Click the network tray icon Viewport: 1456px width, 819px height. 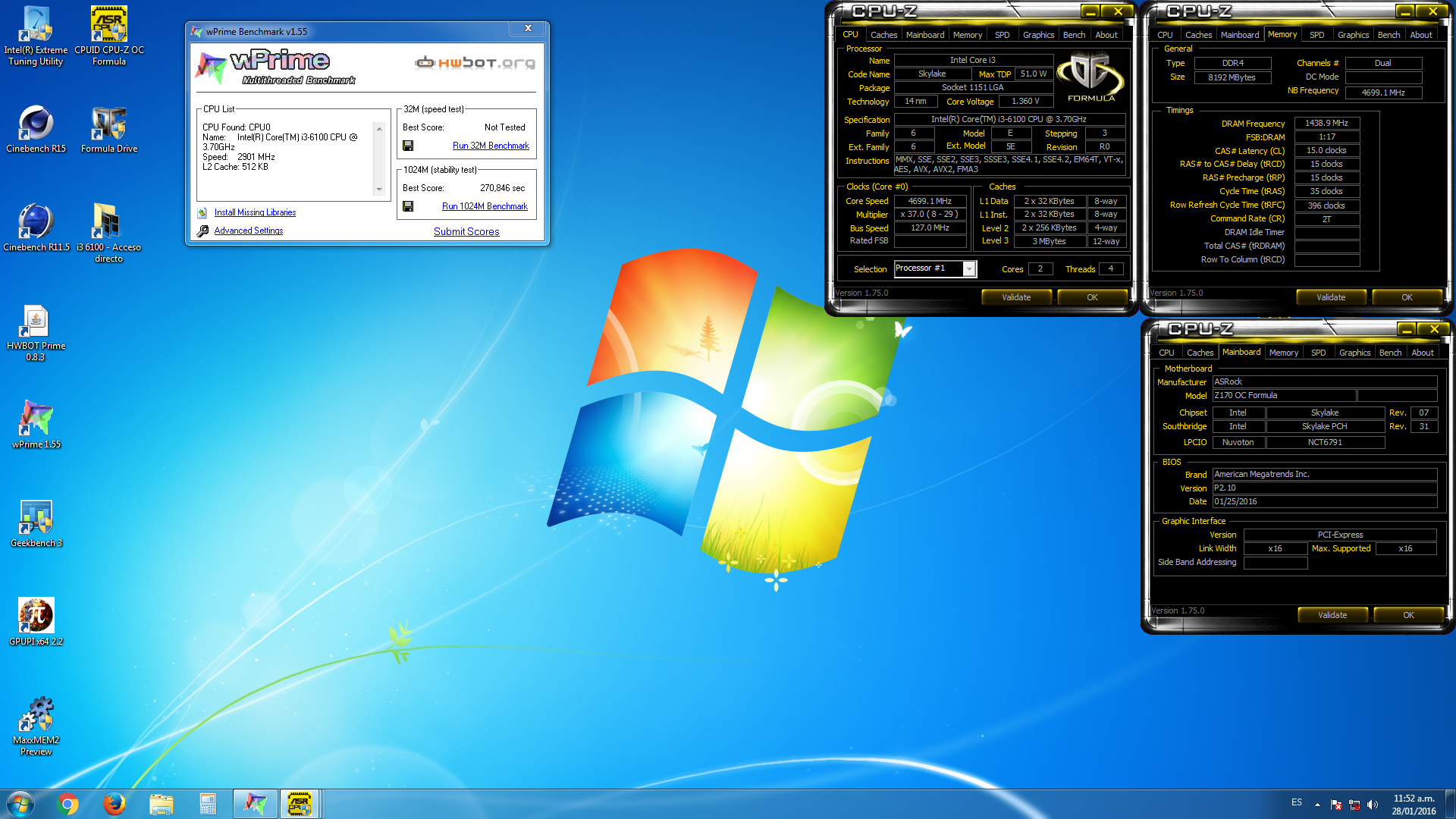[1354, 805]
